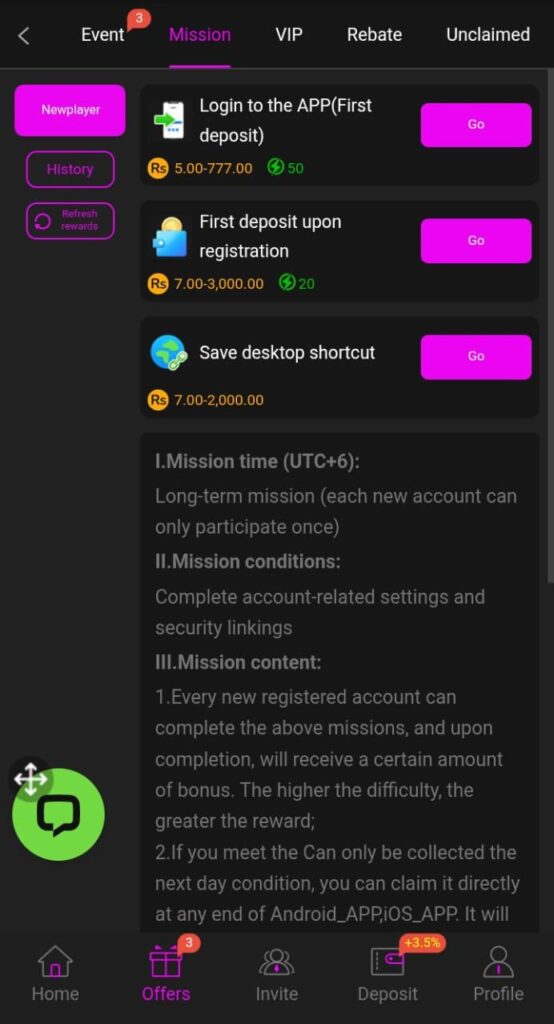Tap the move handle above the chat bubble

pyautogui.click(x=30, y=779)
